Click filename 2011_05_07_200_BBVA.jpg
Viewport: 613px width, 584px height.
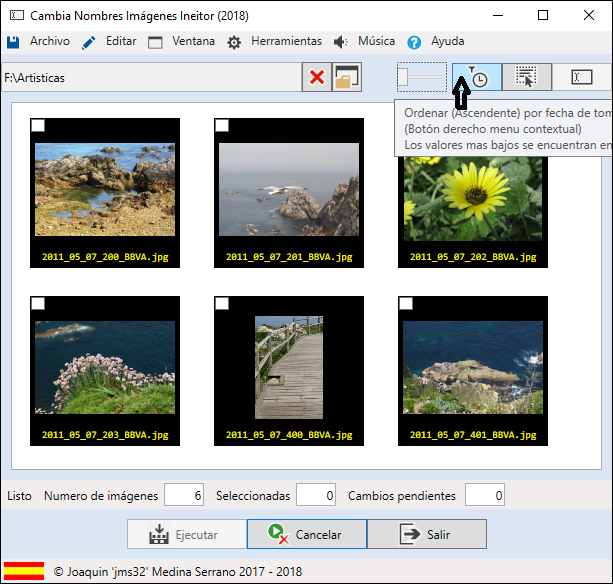(x=105, y=257)
